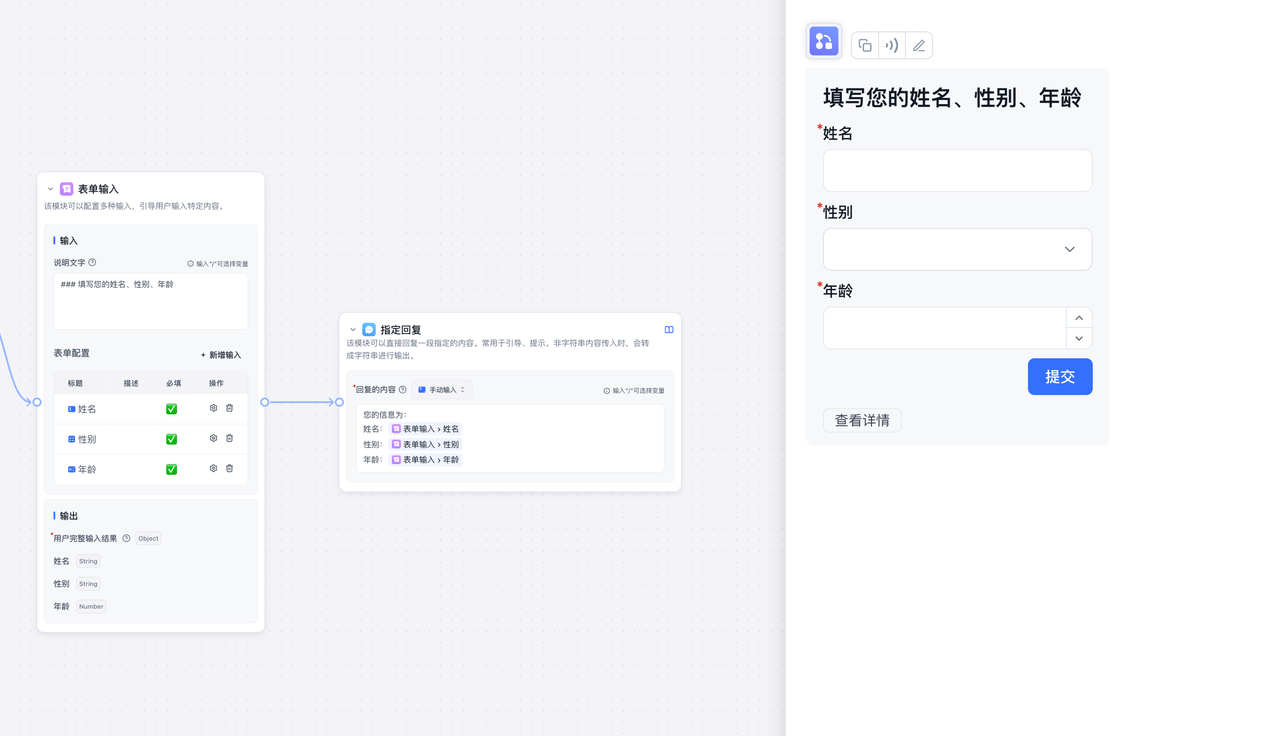Viewport: 1280px width, 736px height.
Task: Open the 性别 dropdown in the form
Action: click(957, 249)
